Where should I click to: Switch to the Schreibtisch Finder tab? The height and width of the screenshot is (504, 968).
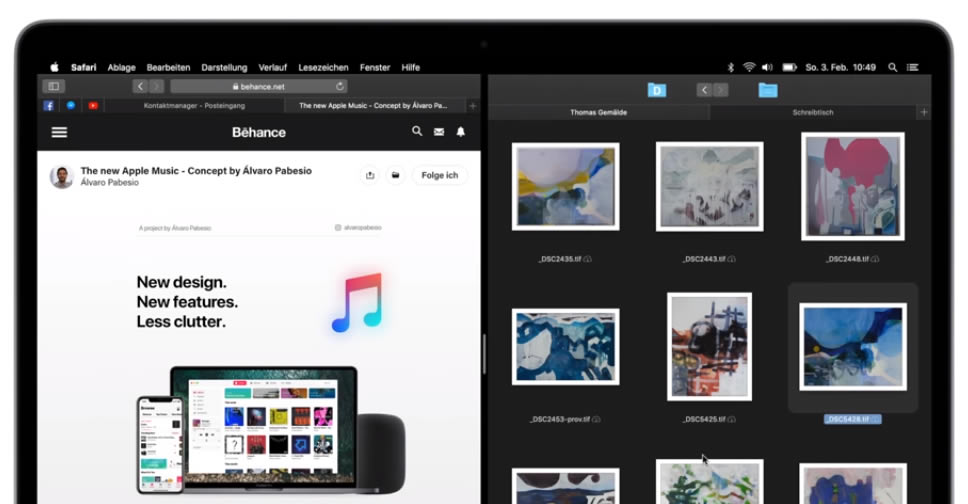[812, 113]
